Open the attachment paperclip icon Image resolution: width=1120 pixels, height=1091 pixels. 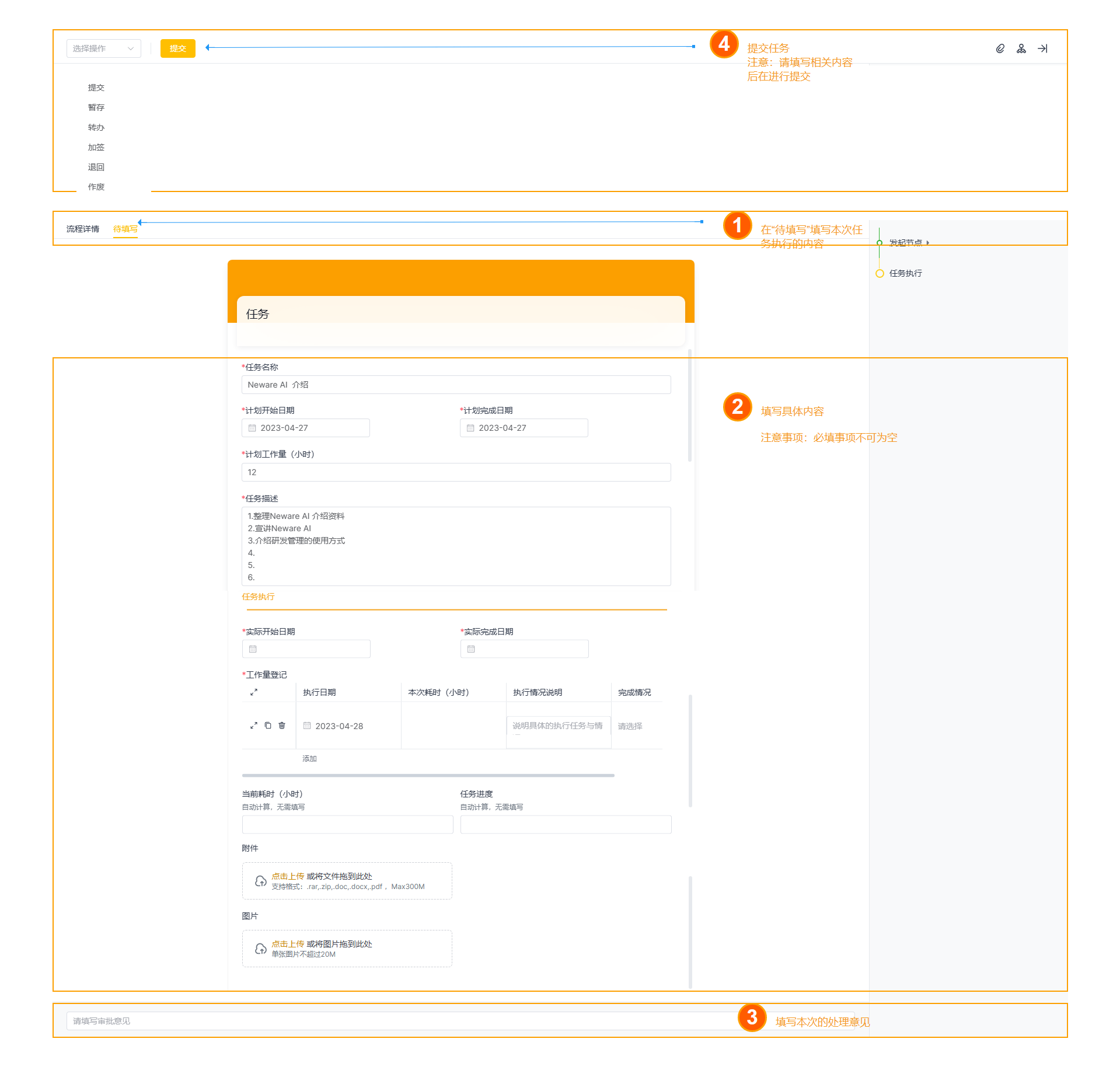pos(1000,48)
